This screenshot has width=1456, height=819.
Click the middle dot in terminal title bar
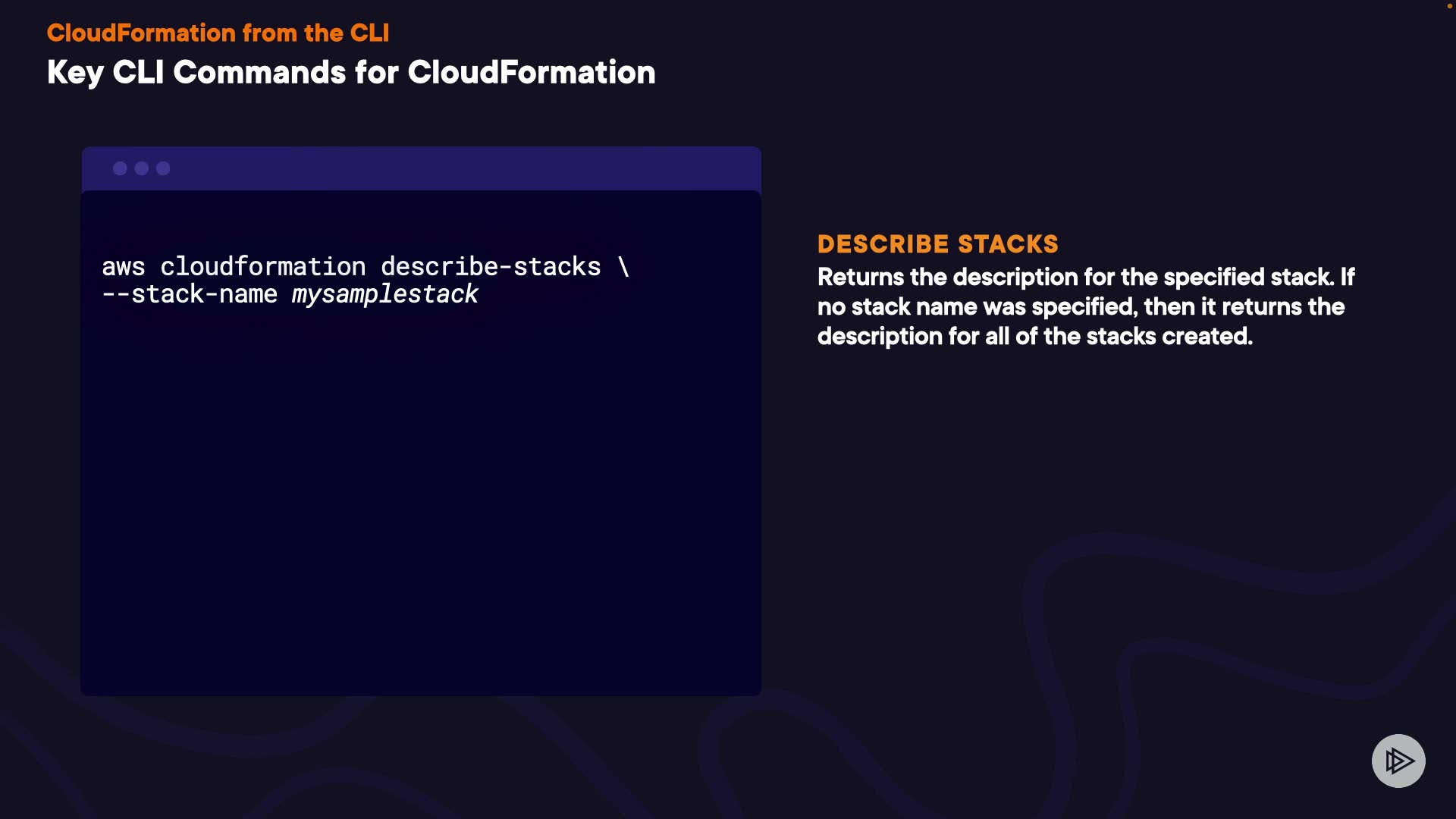142,168
